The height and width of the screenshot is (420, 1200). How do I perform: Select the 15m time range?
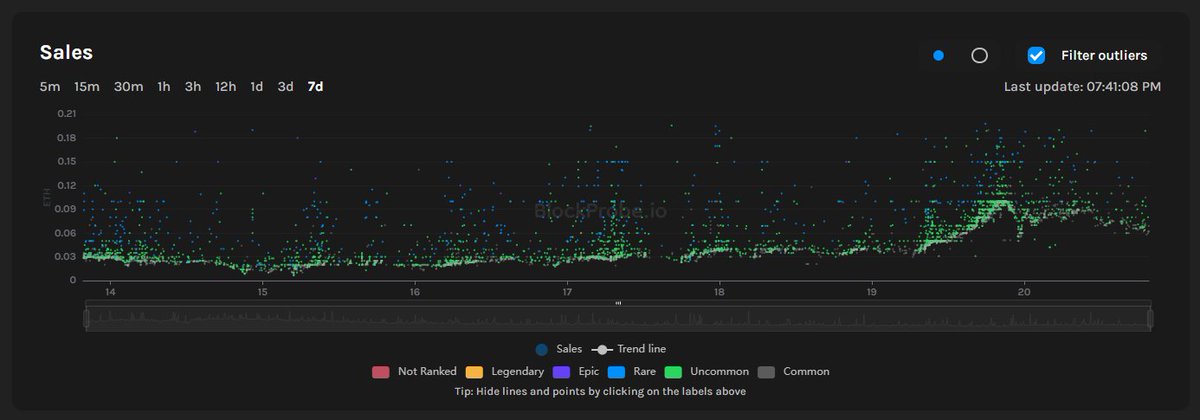87,87
